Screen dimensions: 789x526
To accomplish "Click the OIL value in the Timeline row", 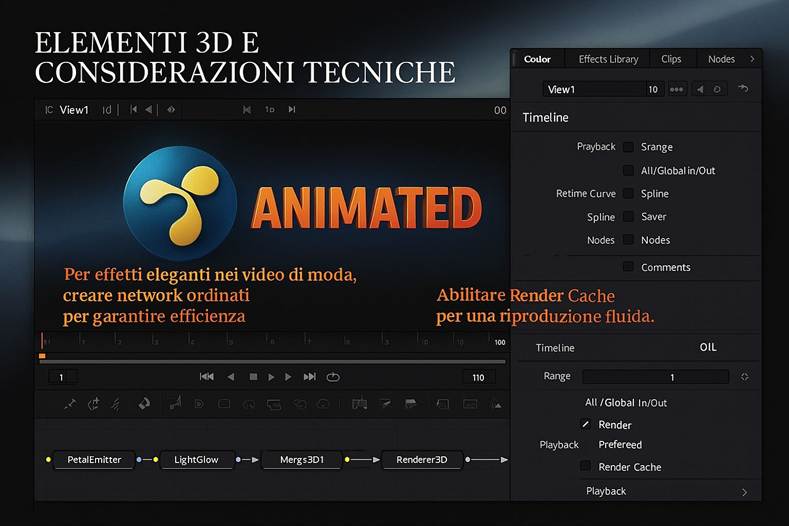I will pos(708,347).
